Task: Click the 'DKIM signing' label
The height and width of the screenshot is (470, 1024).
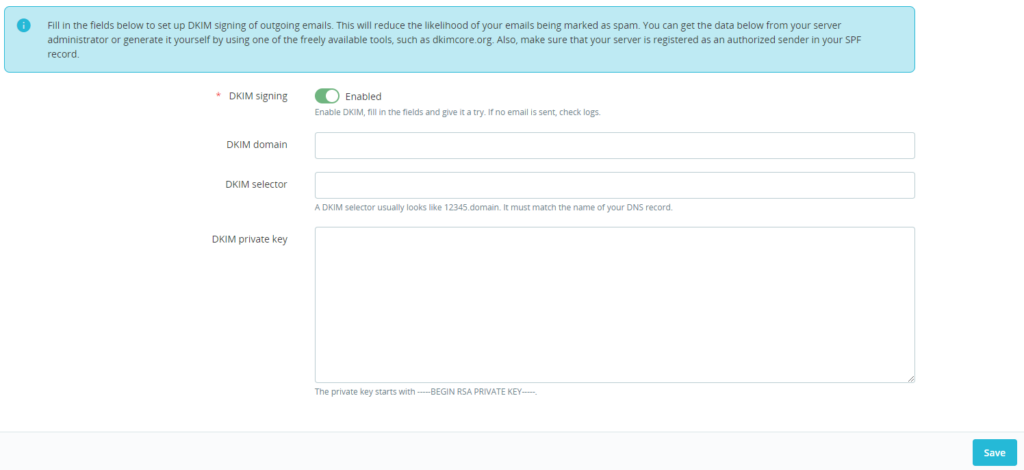Action: pyautogui.click(x=258, y=96)
